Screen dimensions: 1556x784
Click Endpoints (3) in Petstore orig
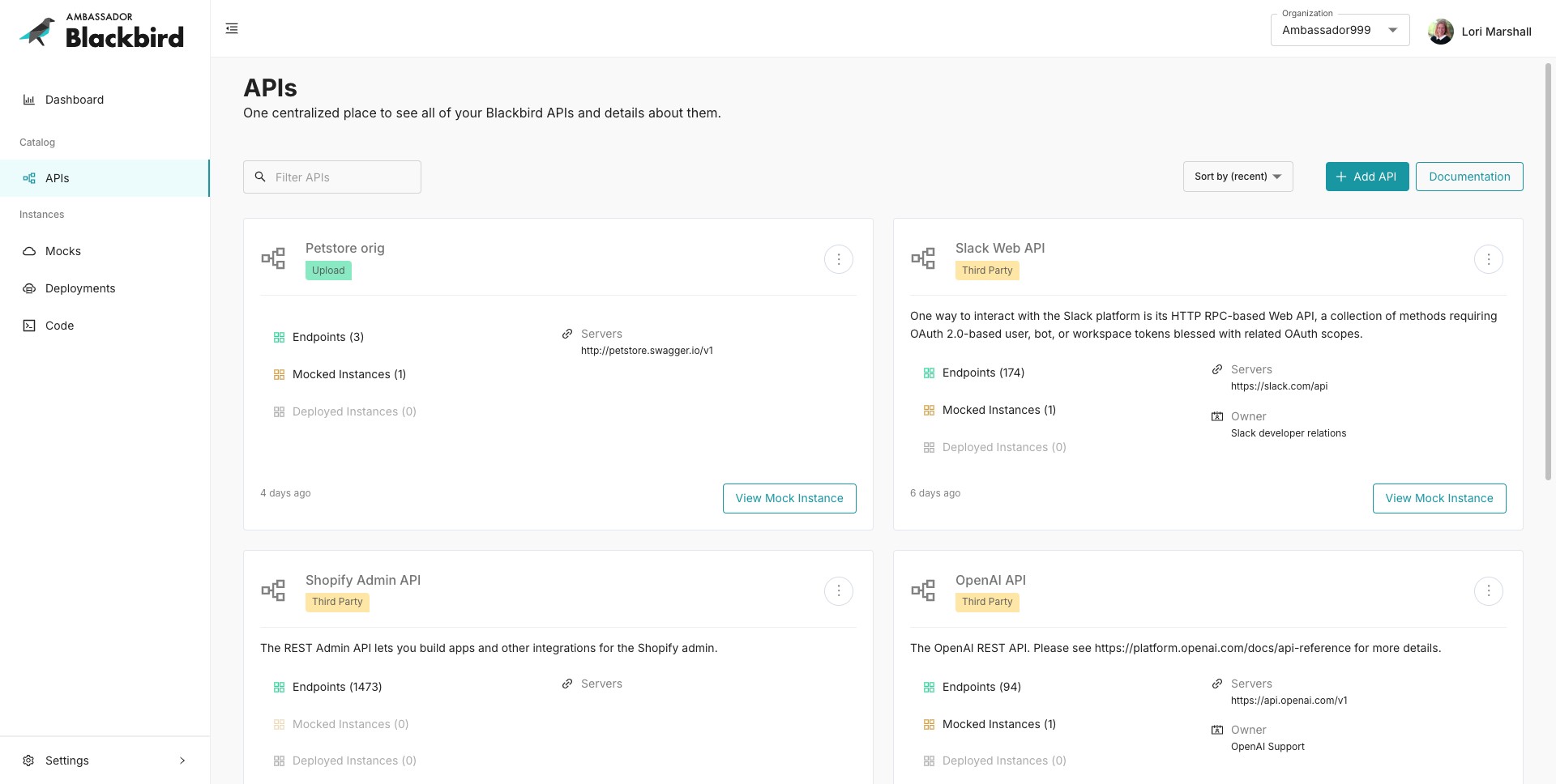[328, 337]
